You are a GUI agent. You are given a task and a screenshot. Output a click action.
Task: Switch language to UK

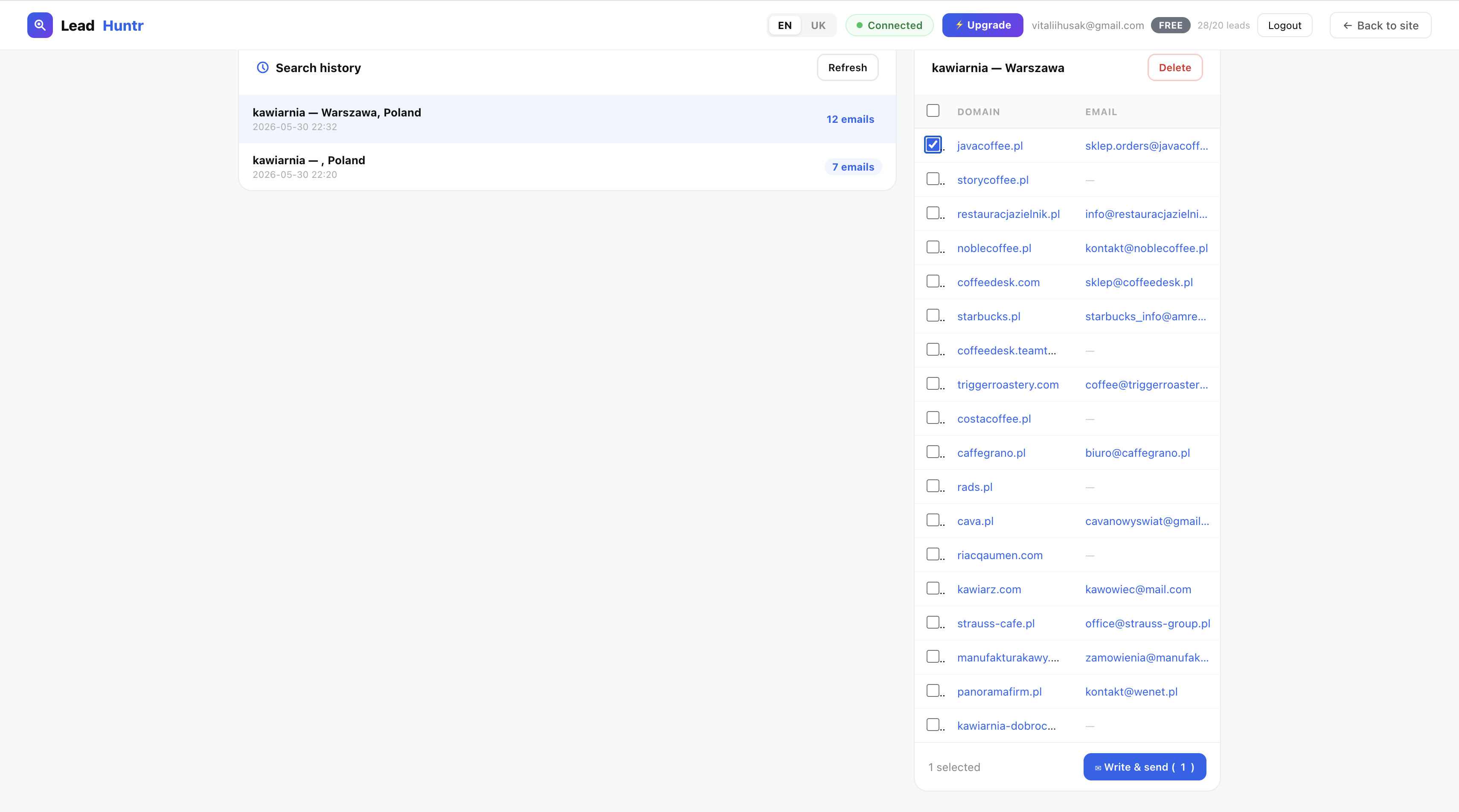click(x=818, y=25)
